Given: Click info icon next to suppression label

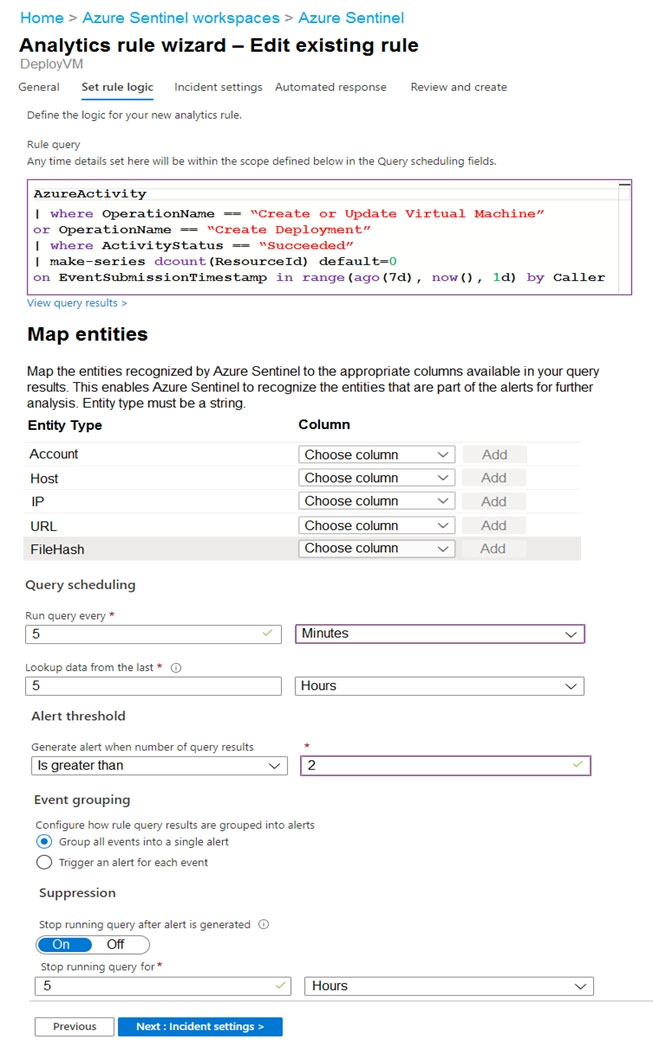Looking at the screenshot, I should 264,924.
